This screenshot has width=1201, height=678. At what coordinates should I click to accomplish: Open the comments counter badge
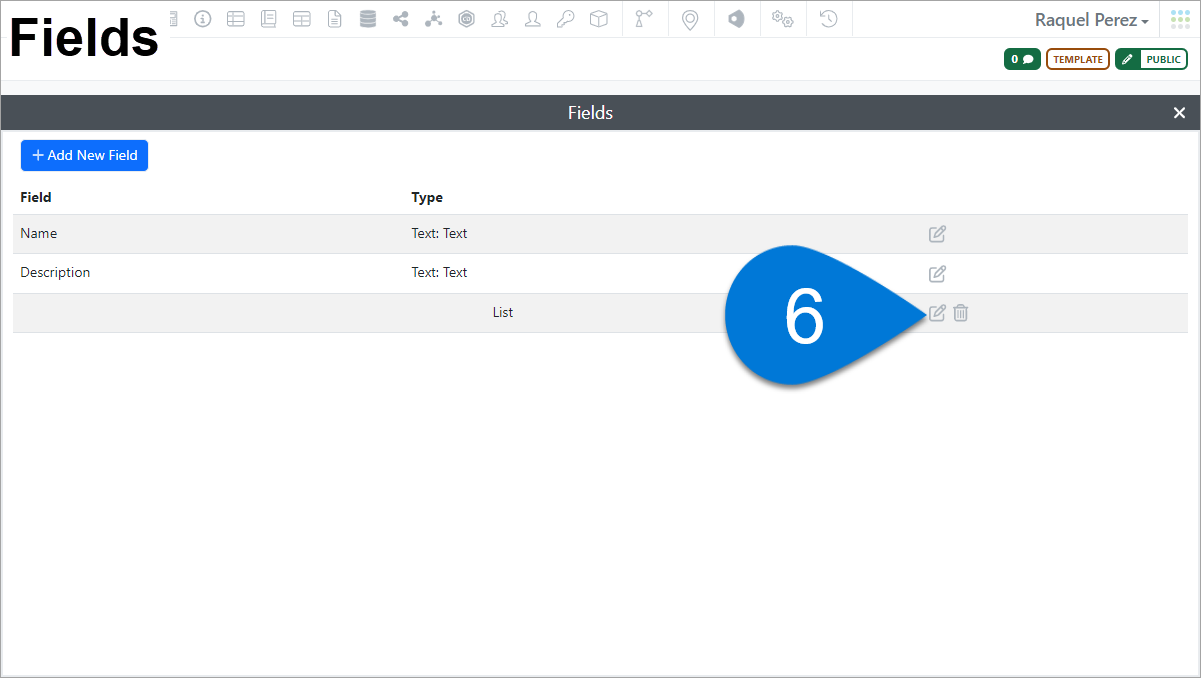coord(1022,59)
